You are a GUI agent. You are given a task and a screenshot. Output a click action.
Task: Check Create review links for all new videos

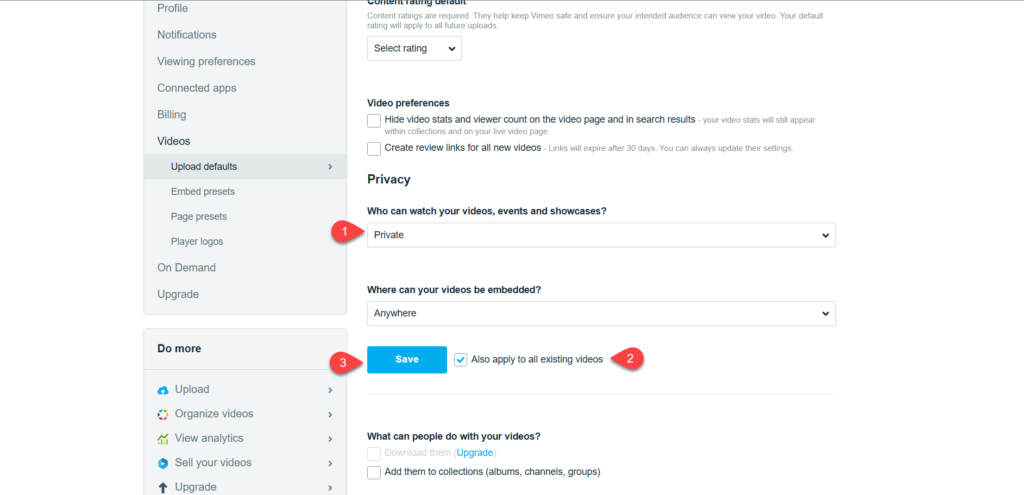point(374,148)
